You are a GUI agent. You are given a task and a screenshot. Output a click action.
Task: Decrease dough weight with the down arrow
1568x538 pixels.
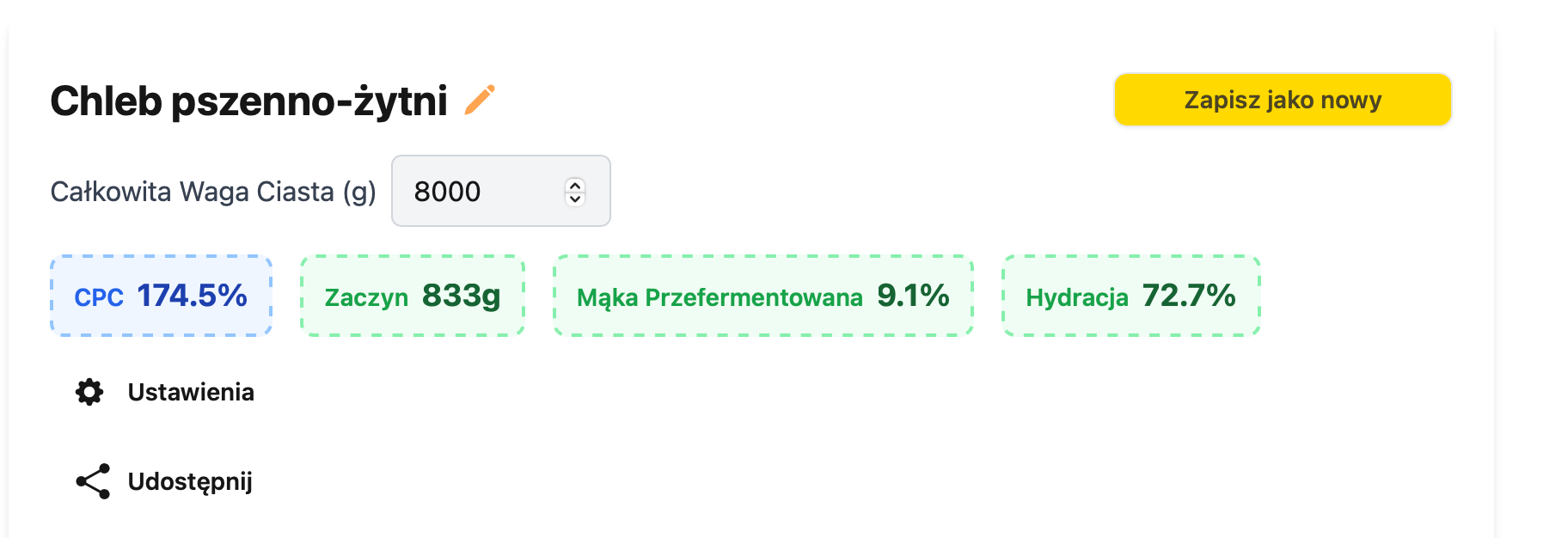click(x=575, y=199)
